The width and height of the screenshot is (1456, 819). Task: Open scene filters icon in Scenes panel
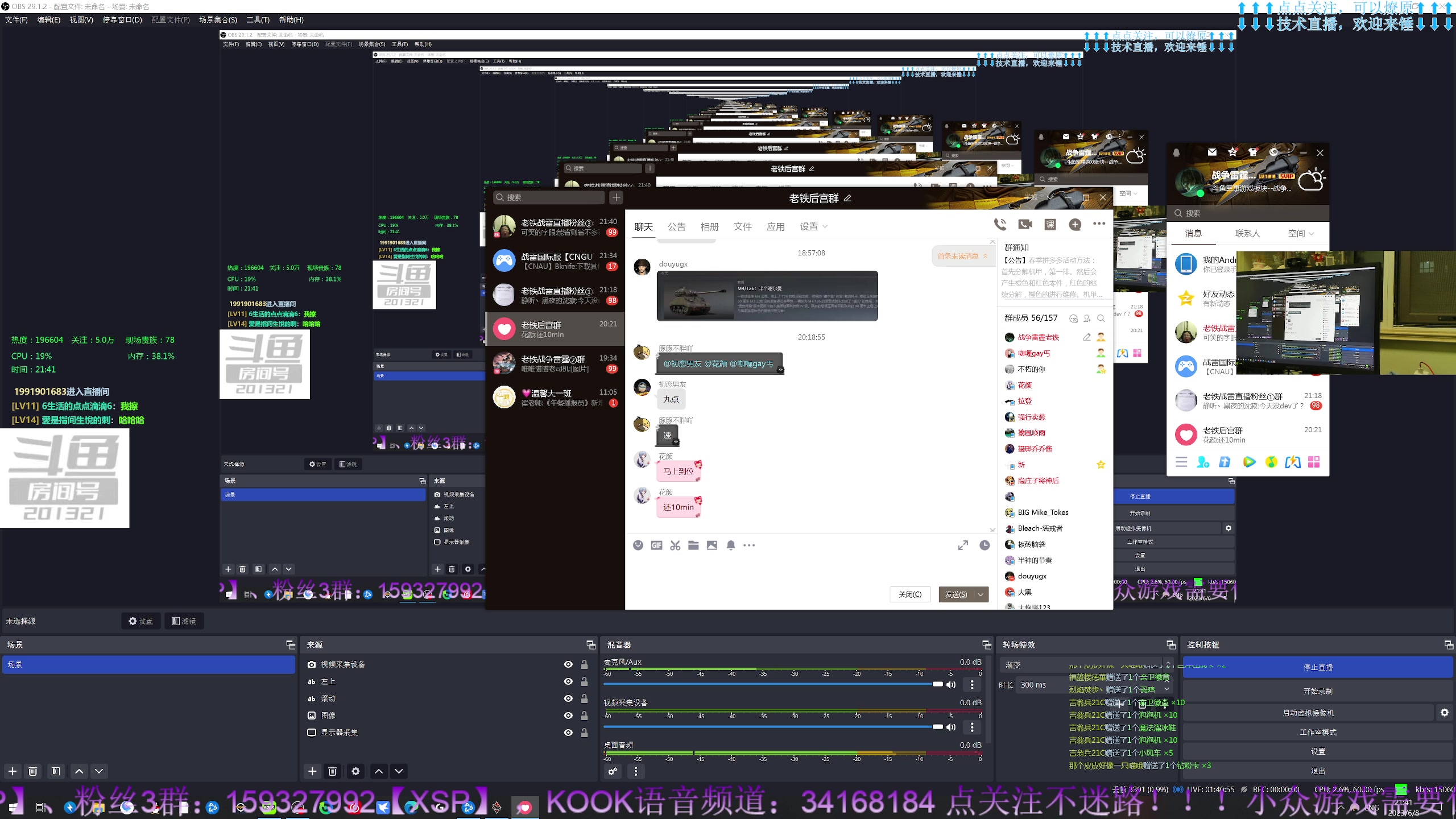[x=56, y=771]
